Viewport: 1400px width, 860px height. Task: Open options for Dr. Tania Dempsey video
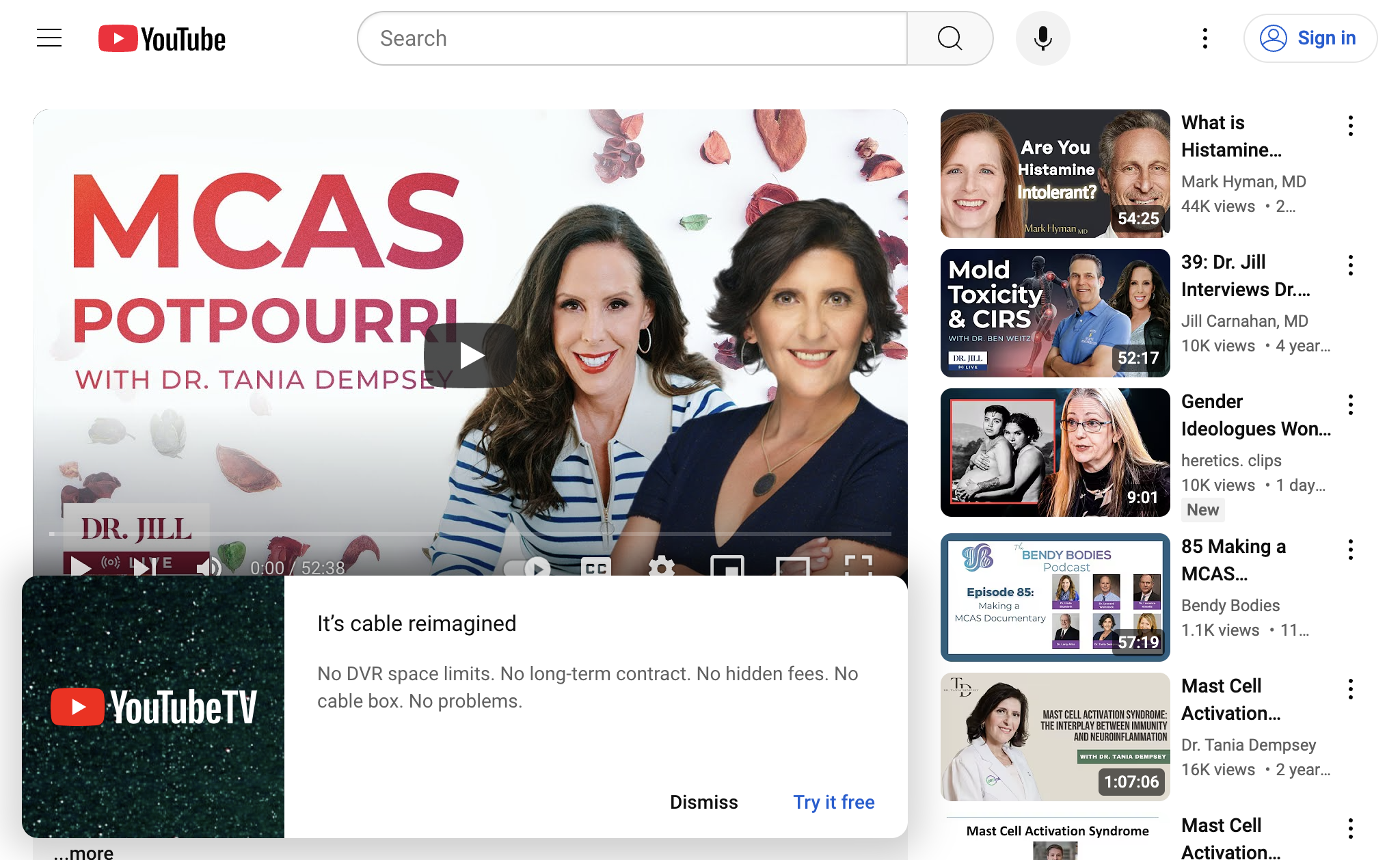tap(1350, 689)
